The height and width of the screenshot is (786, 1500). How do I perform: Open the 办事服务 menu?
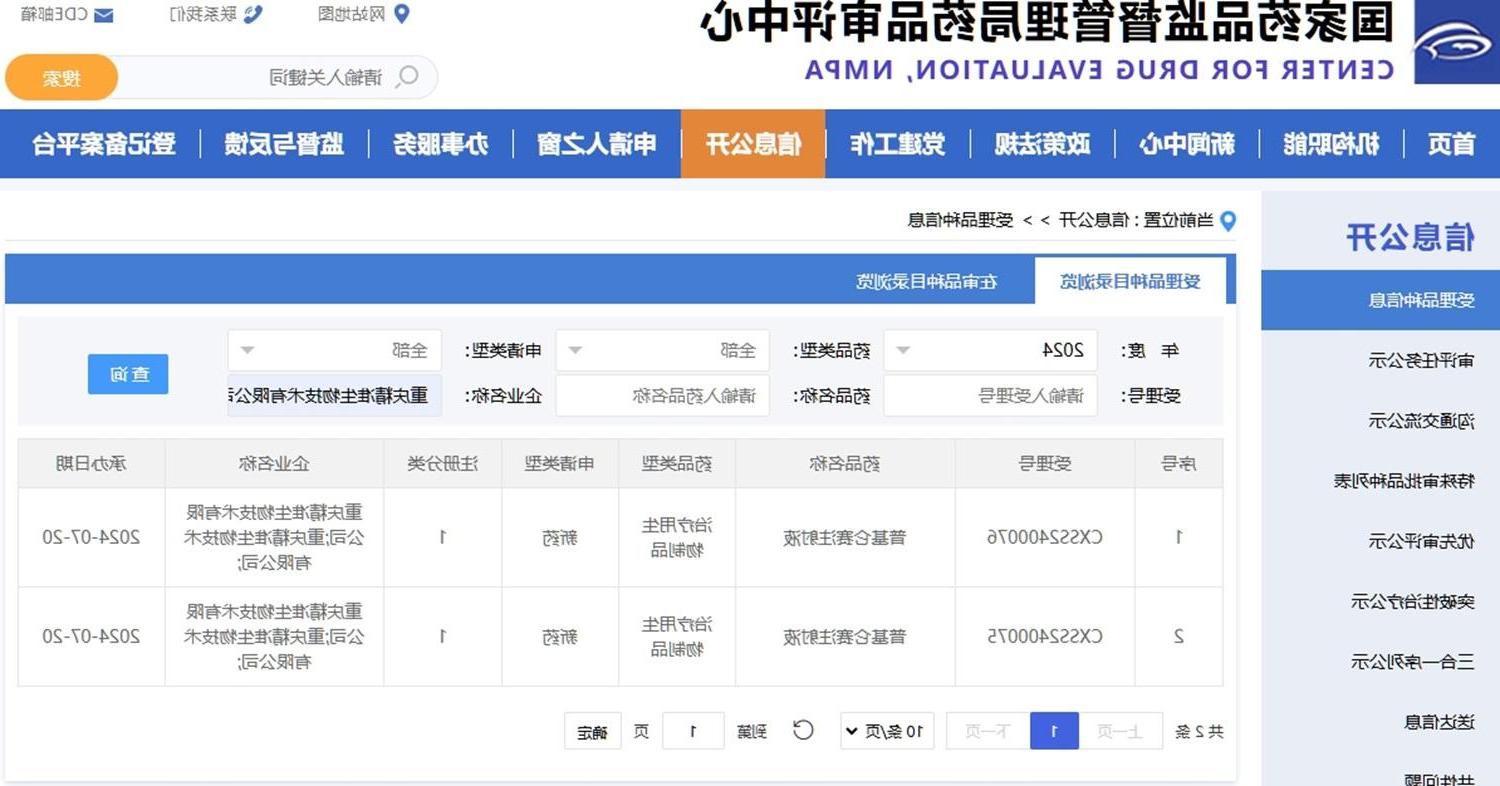coord(441,144)
